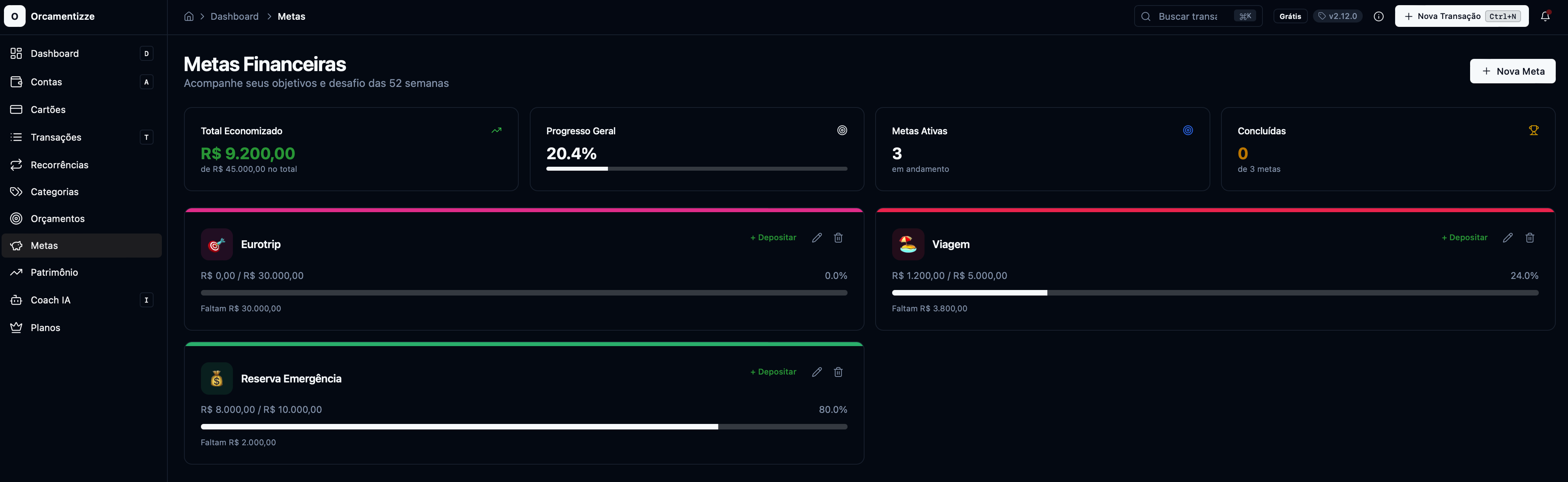Focus the Buscar transações search field

[x=1187, y=17]
